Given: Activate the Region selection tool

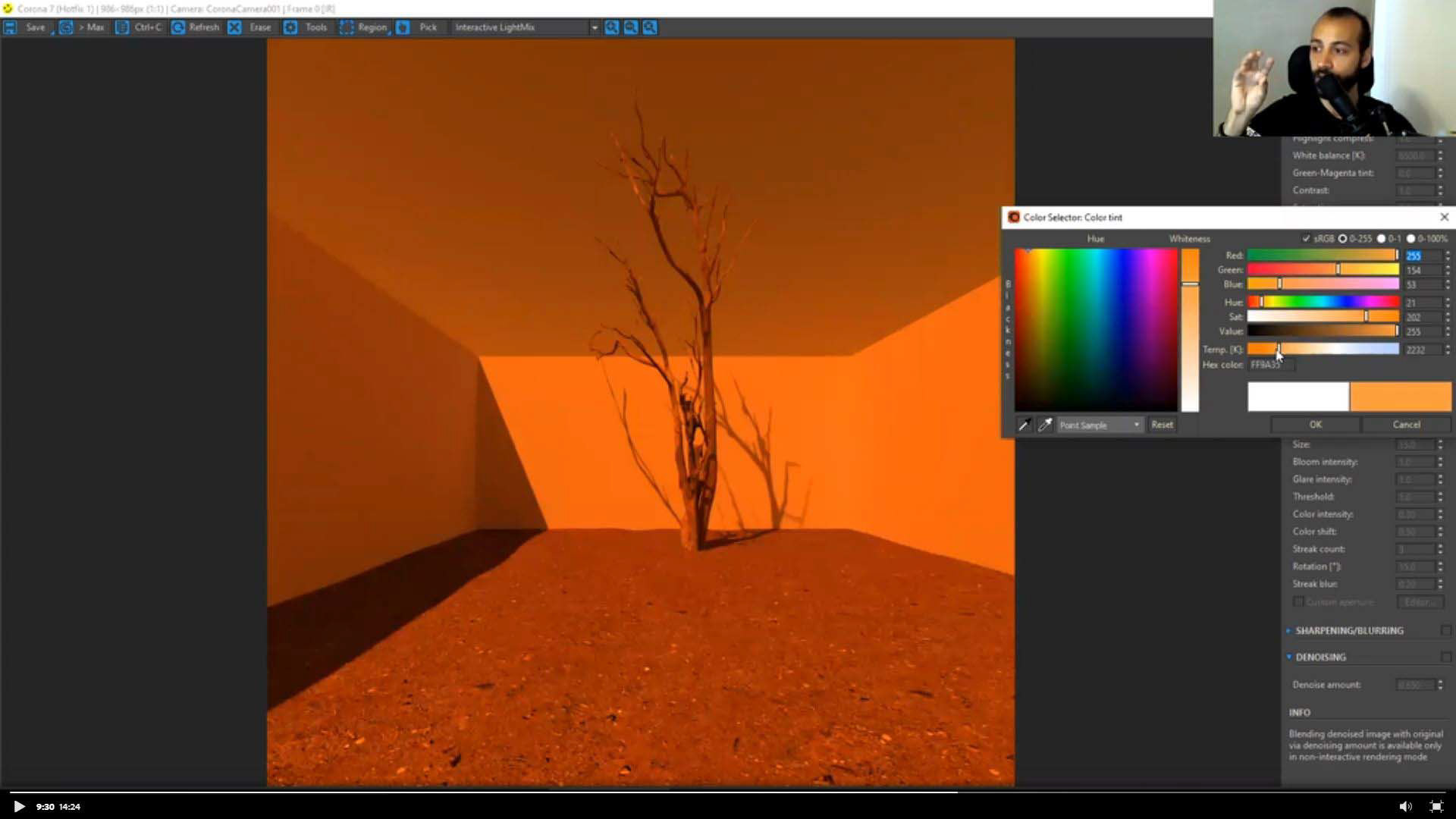Looking at the screenshot, I should pyautogui.click(x=347, y=27).
